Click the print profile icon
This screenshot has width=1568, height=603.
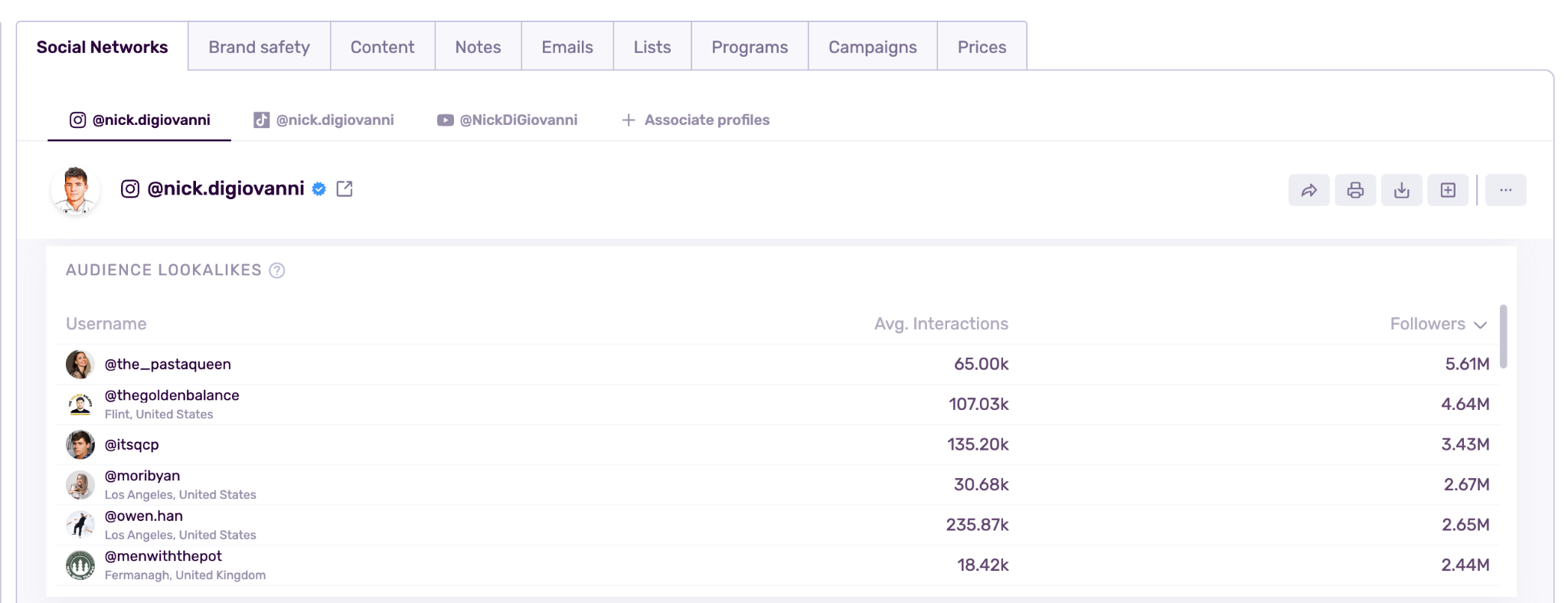pyautogui.click(x=1355, y=190)
